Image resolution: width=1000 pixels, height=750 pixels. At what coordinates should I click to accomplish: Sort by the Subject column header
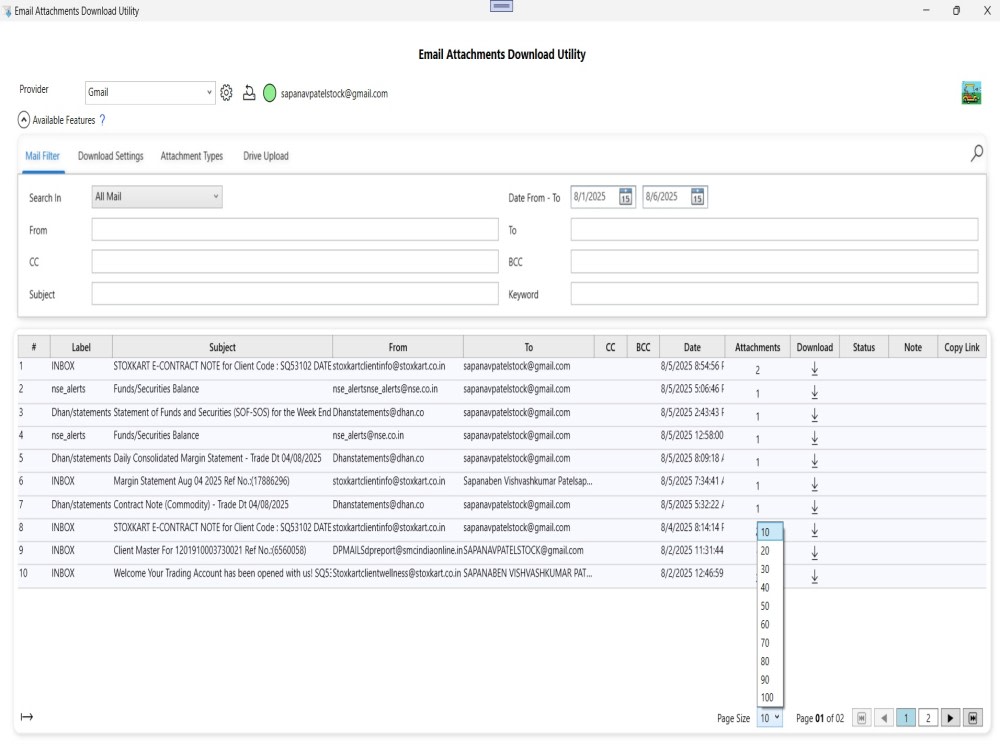pyautogui.click(x=222, y=347)
